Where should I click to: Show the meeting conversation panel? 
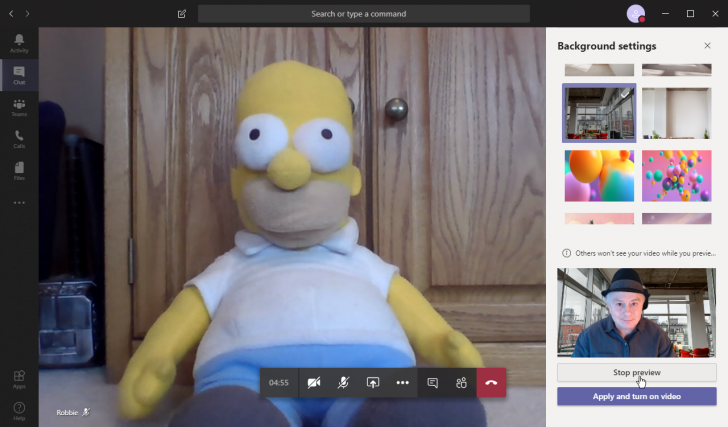(x=432, y=382)
